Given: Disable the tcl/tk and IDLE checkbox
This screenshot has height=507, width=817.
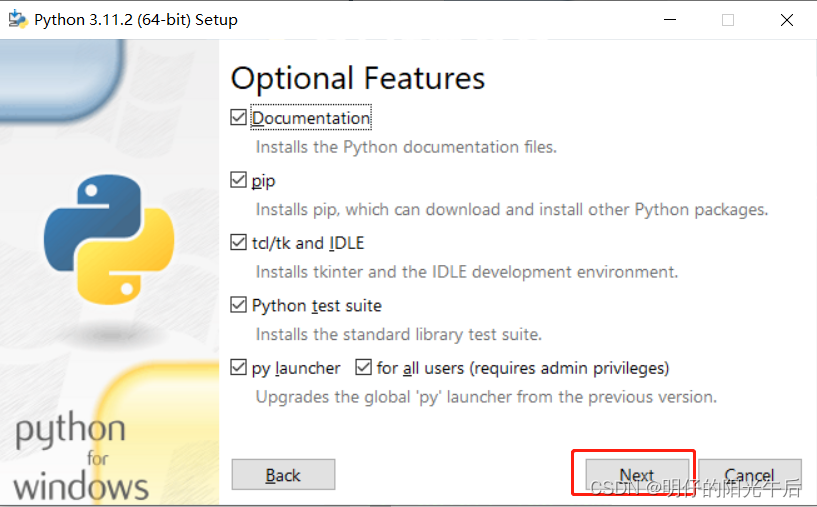Looking at the screenshot, I should pyautogui.click(x=238, y=243).
